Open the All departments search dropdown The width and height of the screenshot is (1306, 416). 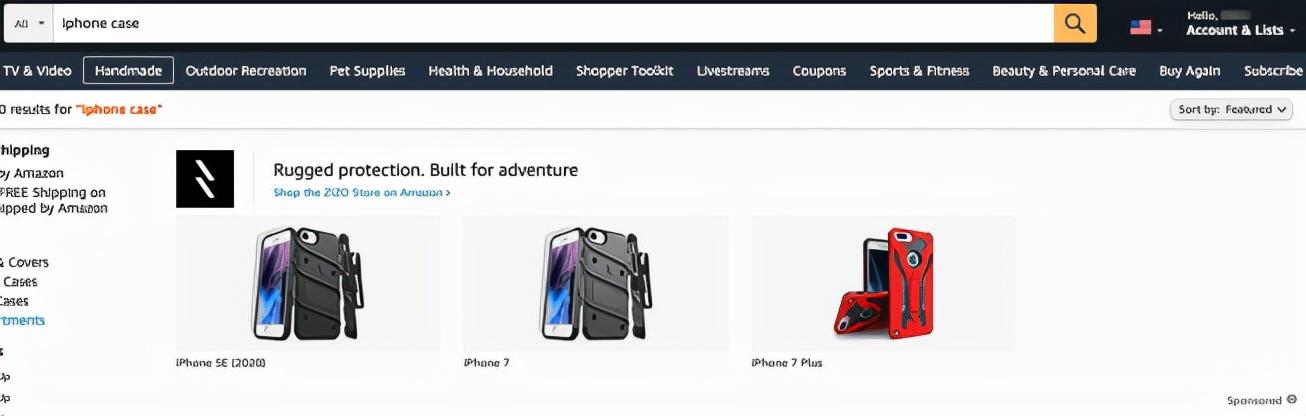(29, 23)
